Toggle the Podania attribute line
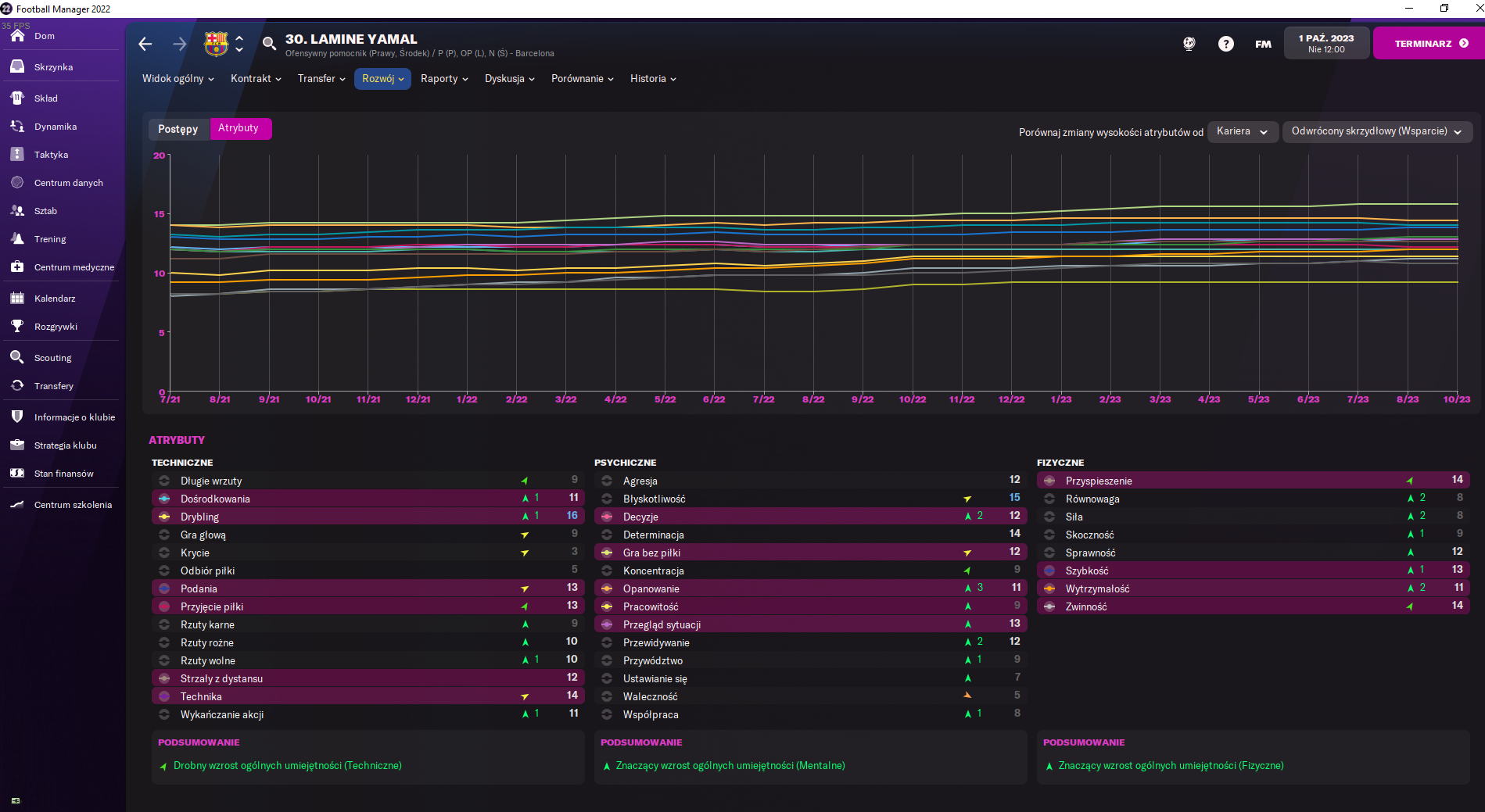This screenshot has height=812, width=1485. pyautogui.click(x=164, y=588)
